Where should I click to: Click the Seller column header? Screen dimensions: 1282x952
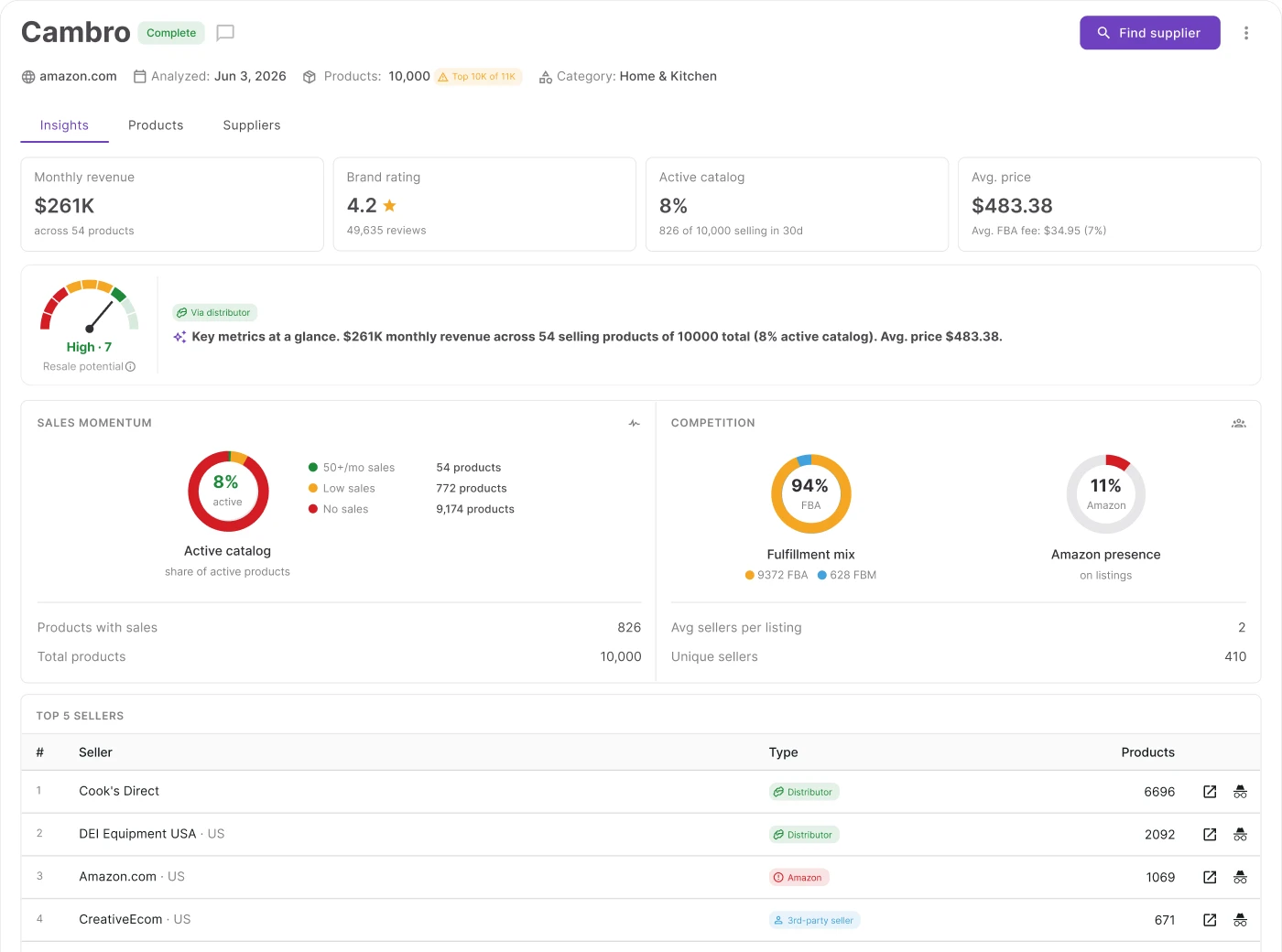tap(95, 752)
